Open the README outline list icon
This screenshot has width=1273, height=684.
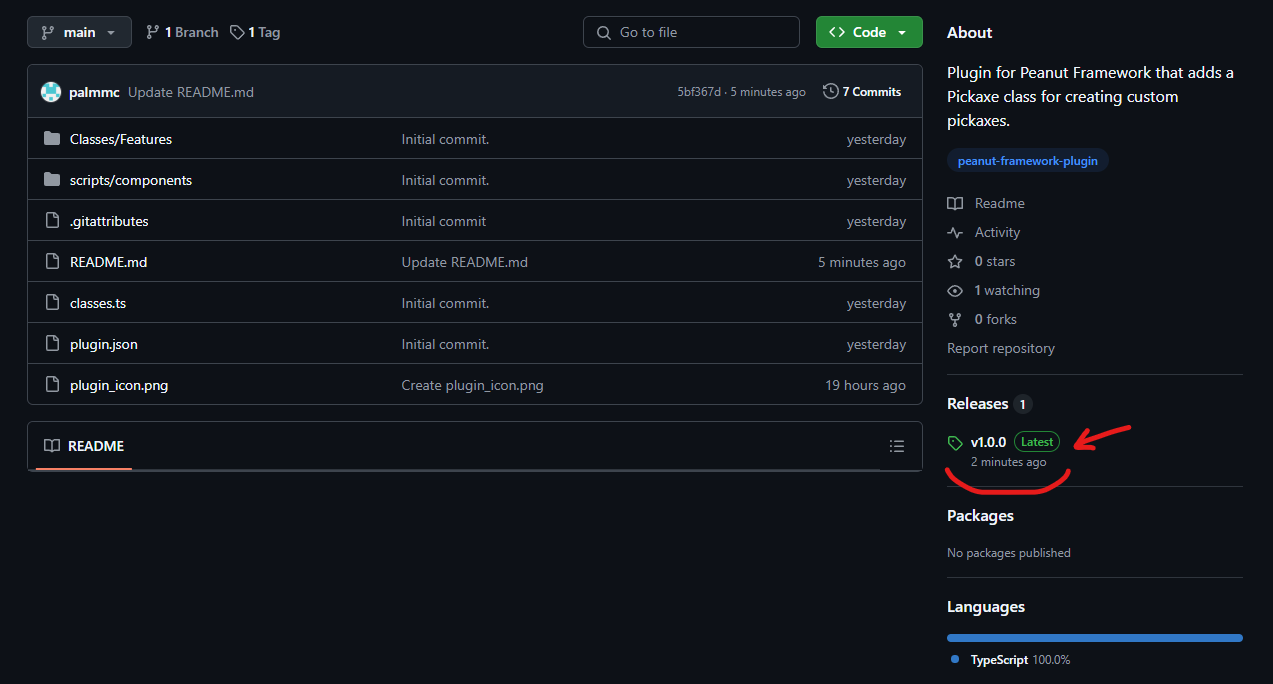(x=897, y=446)
